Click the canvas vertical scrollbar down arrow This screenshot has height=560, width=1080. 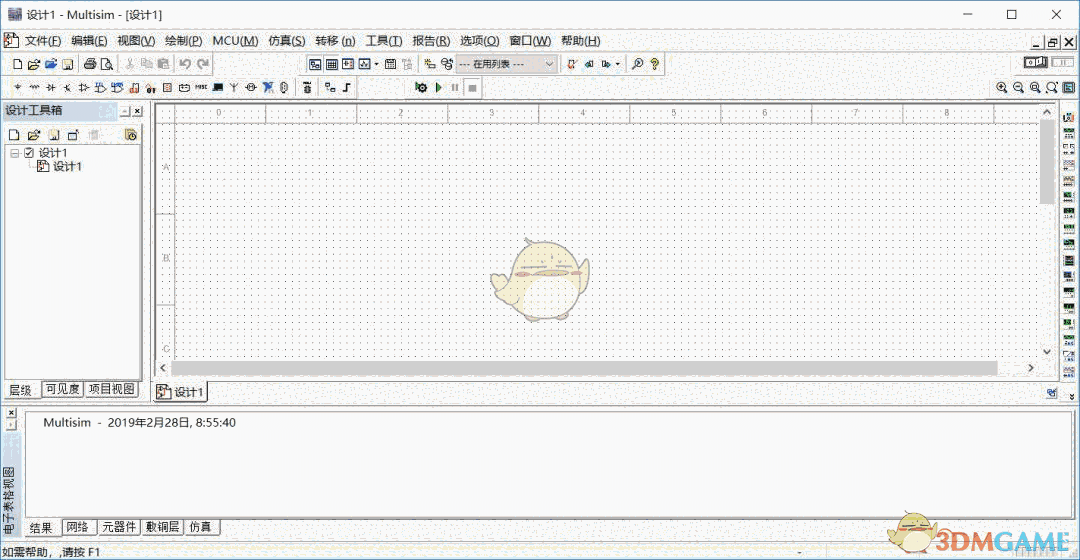click(1047, 351)
